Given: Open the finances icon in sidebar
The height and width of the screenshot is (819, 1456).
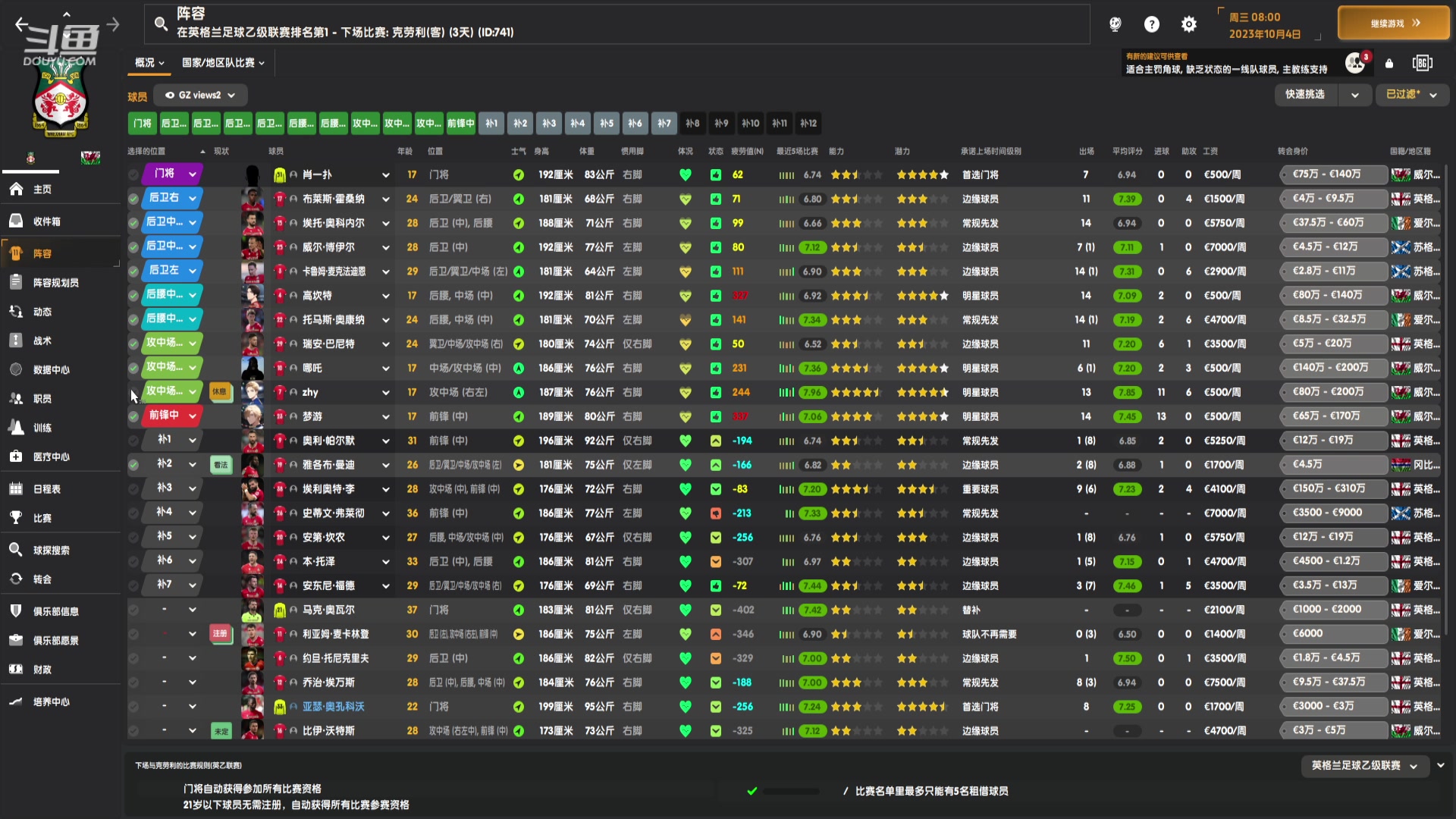Looking at the screenshot, I should (16, 669).
